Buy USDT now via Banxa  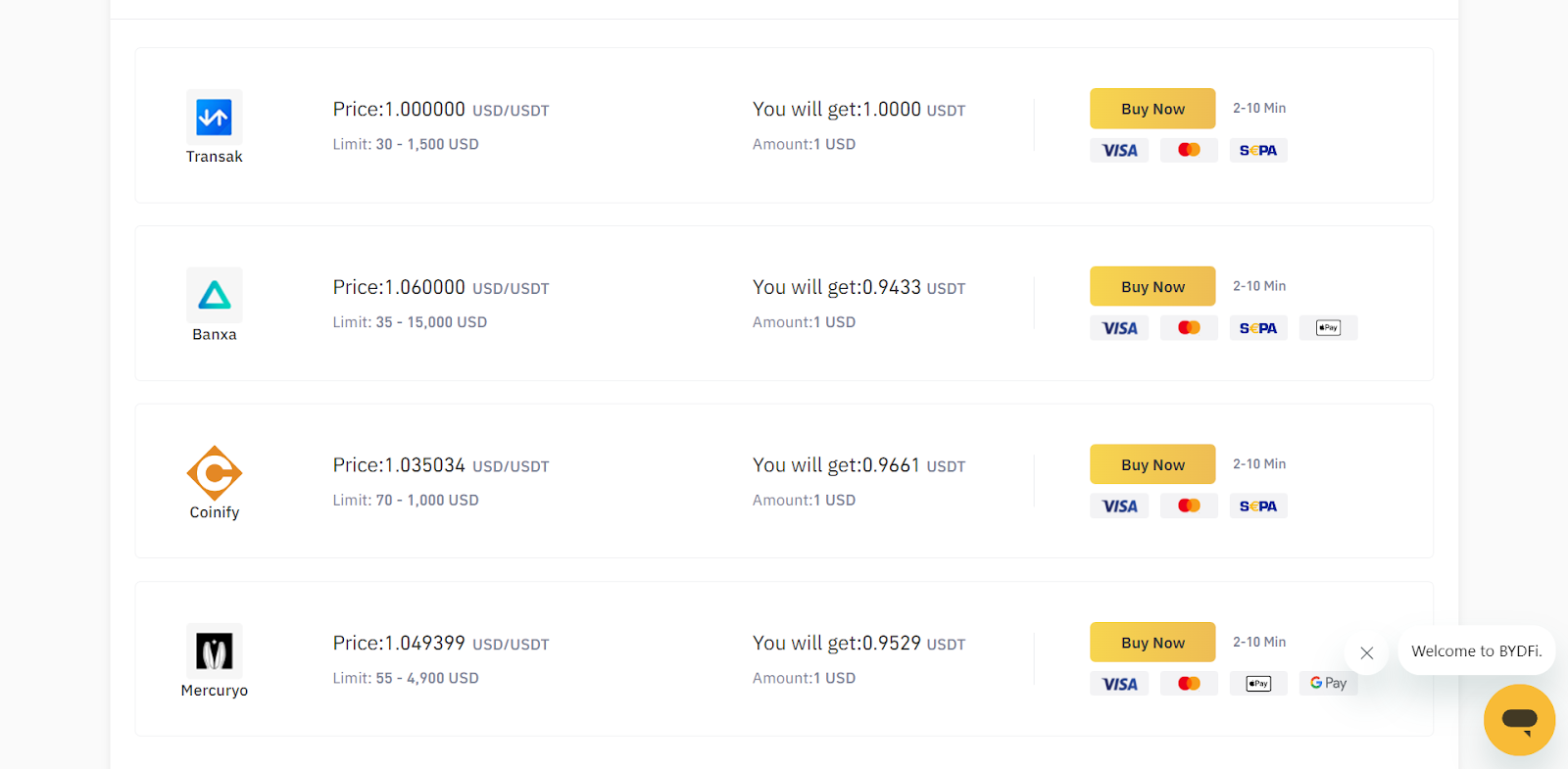pos(1152,287)
